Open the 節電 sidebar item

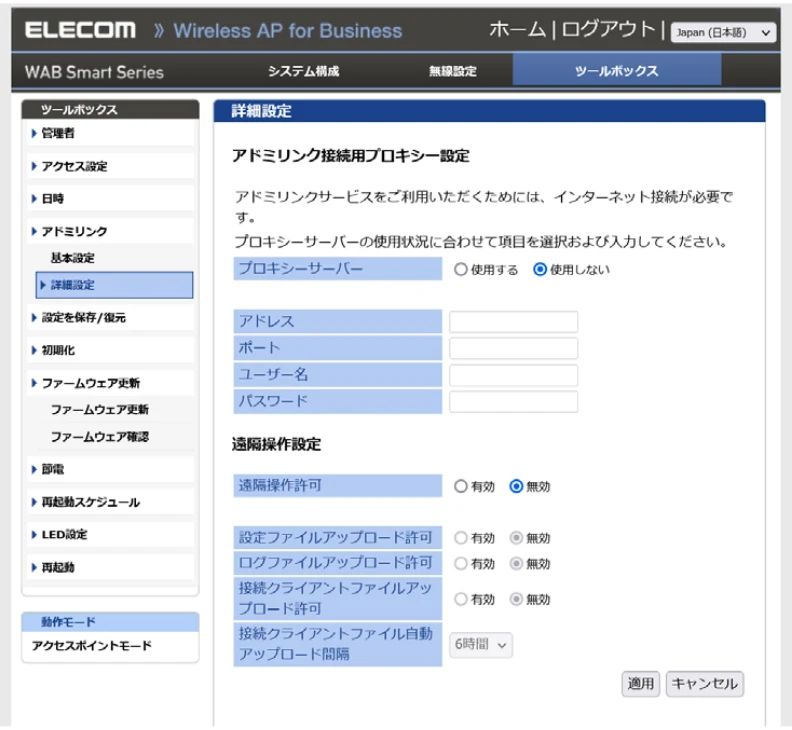pos(110,469)
